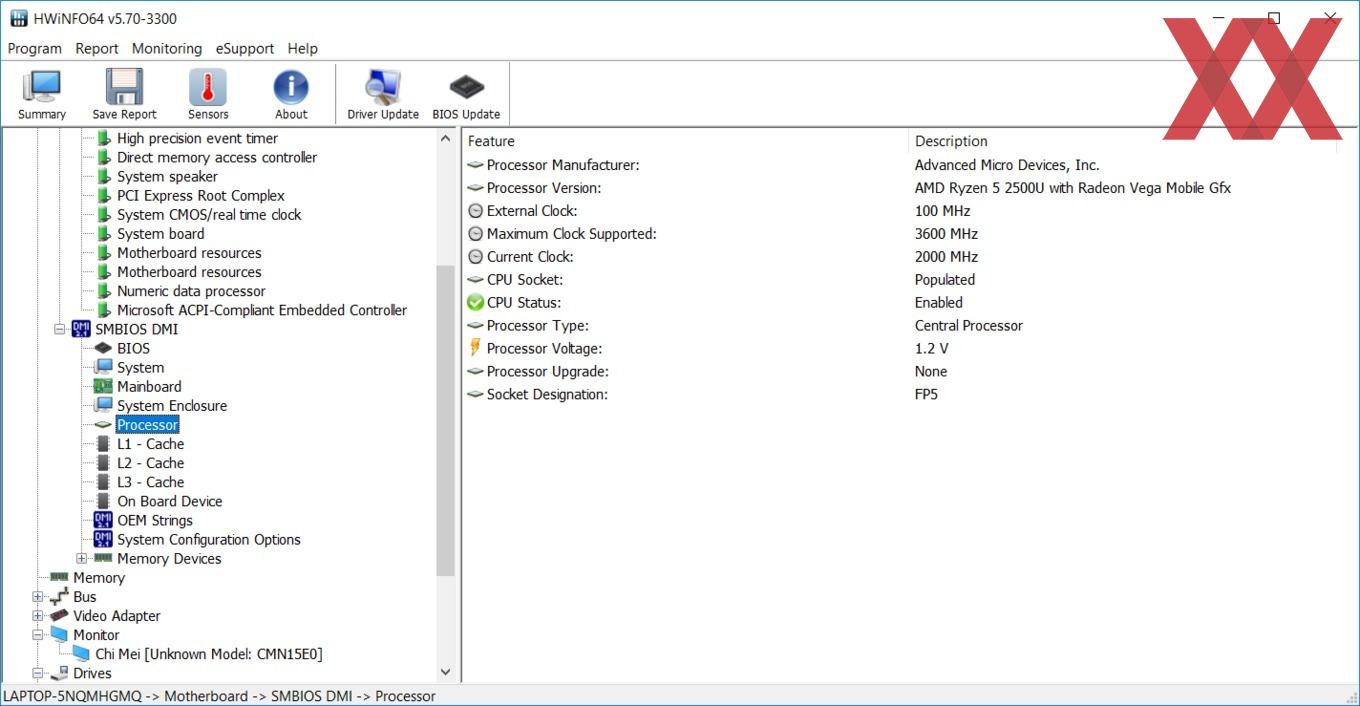The width and height of the screenshot is (1360, 706).
Task: Select the Maximum Clock Supported row
Action: [x=900, y=234]
